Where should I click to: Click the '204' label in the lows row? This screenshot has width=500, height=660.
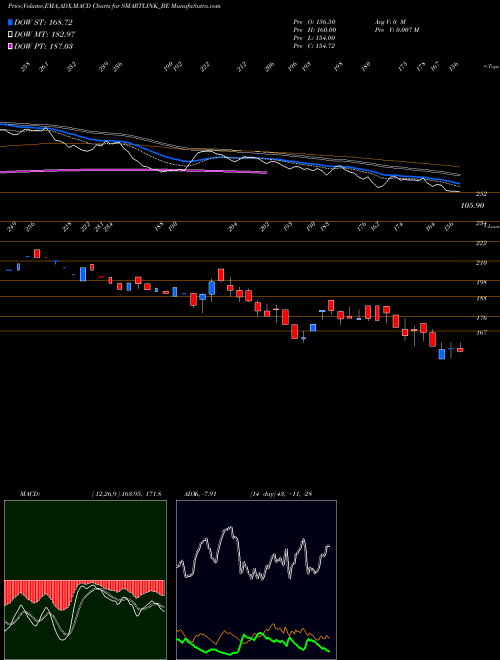click(x=232, y=227)
